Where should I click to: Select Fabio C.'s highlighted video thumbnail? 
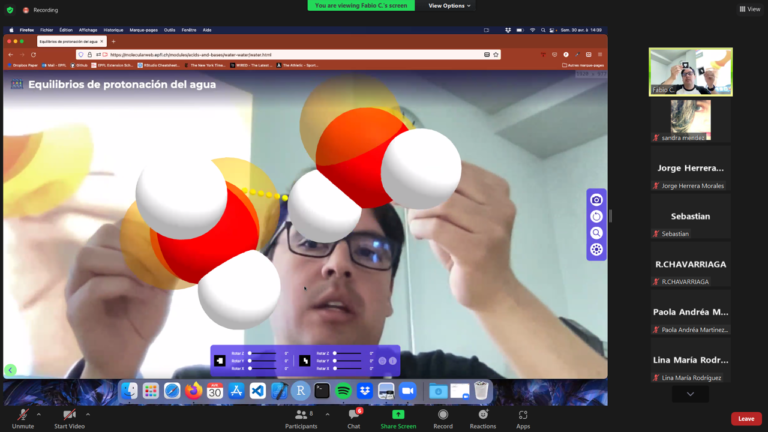pos(690,71)
